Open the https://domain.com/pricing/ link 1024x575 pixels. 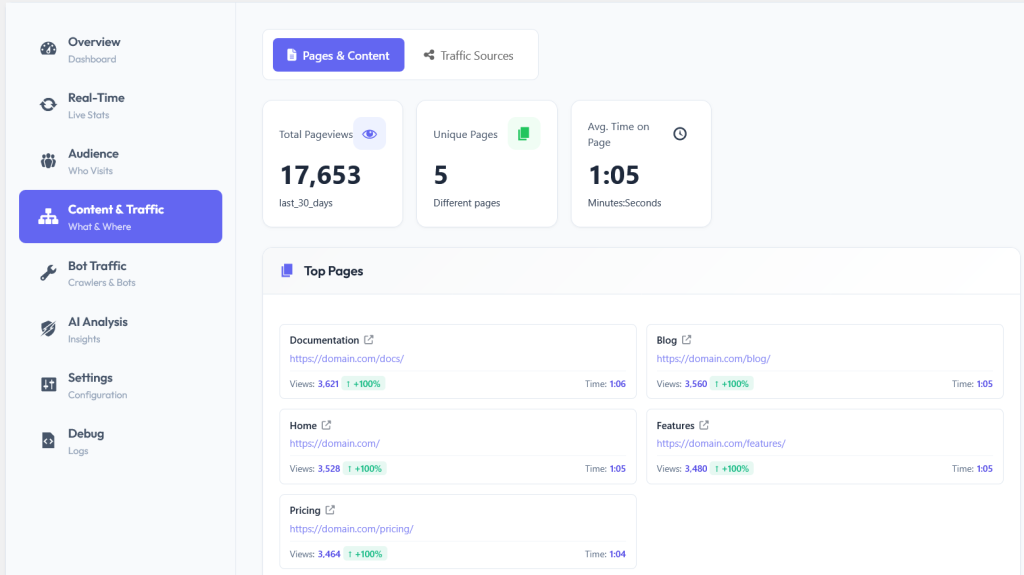[351, 529]
